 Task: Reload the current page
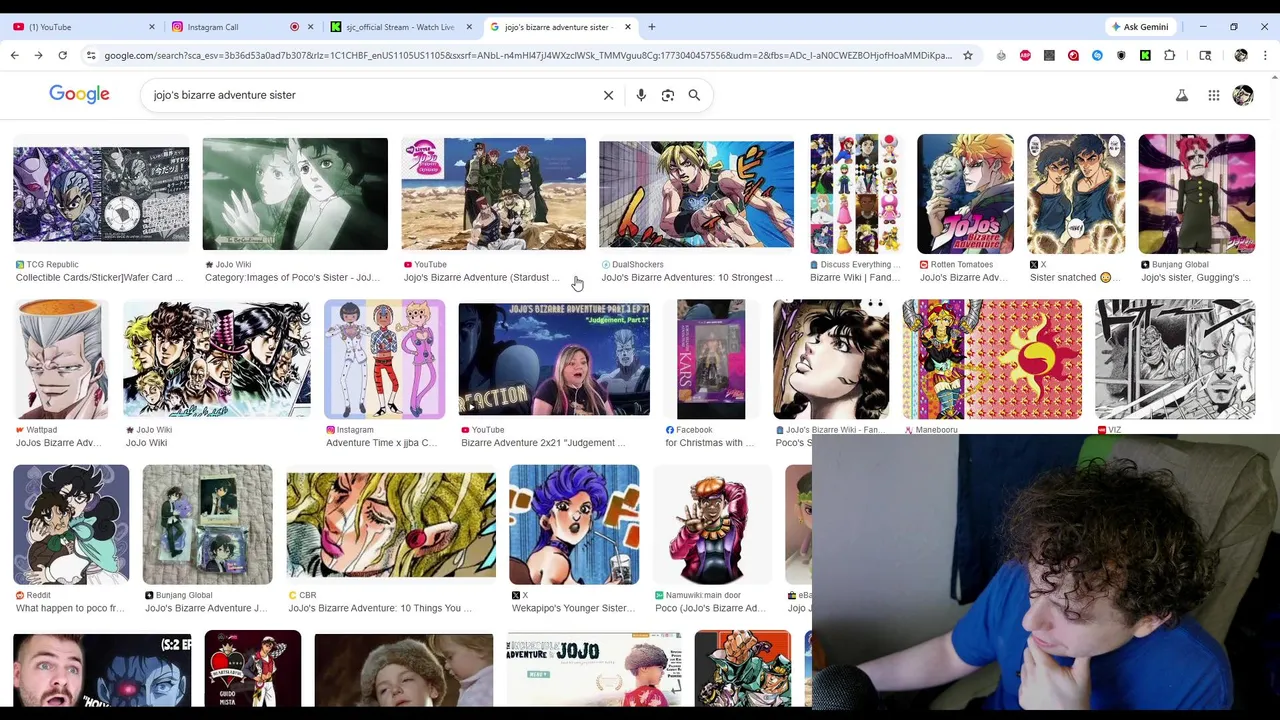[x=62, y=55]
